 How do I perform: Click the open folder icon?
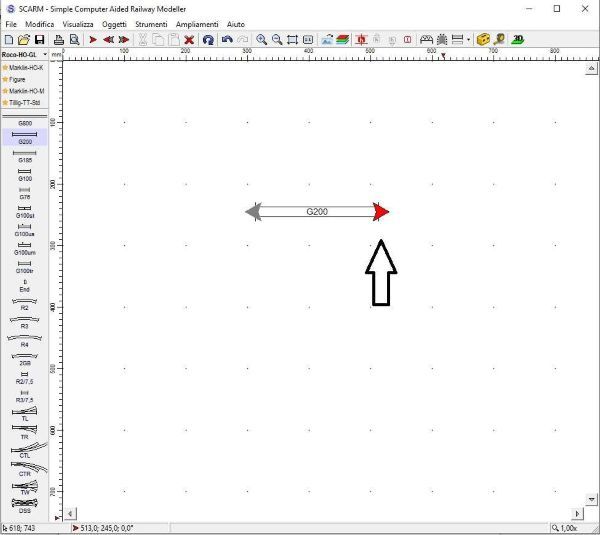click(x=23, y=40)
